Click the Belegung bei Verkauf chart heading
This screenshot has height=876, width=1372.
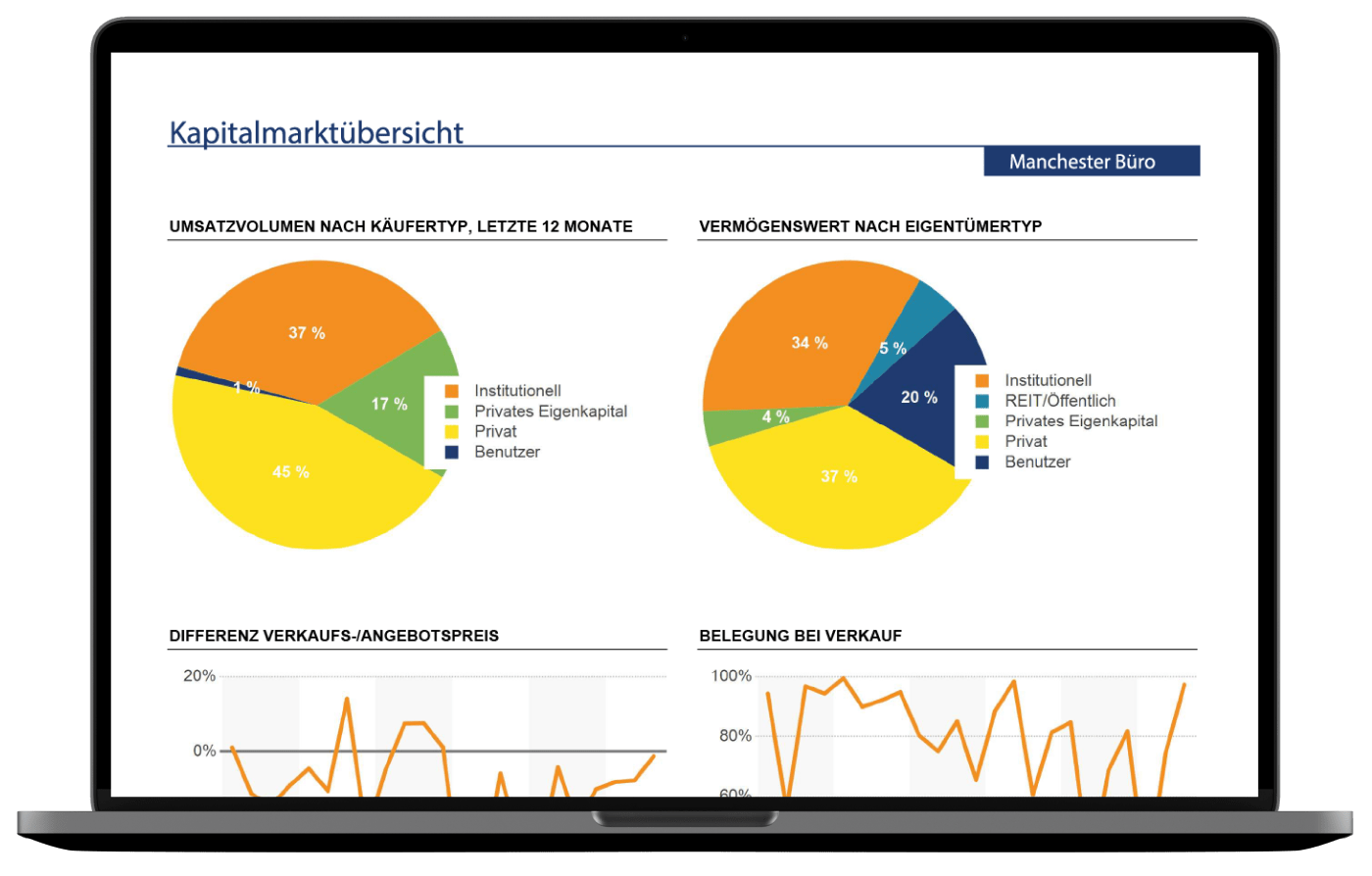[800, 636]
